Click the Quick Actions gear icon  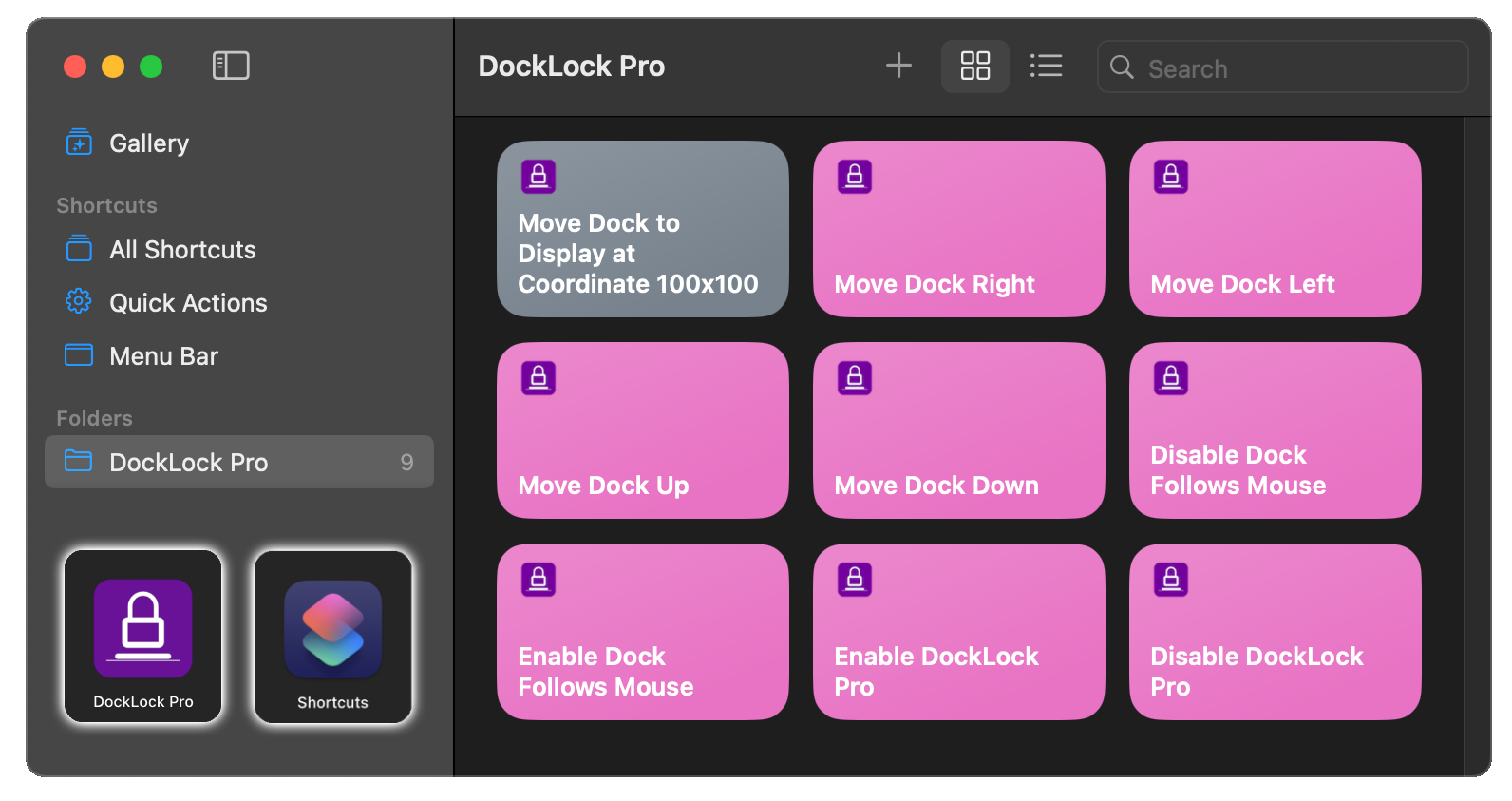79,302
